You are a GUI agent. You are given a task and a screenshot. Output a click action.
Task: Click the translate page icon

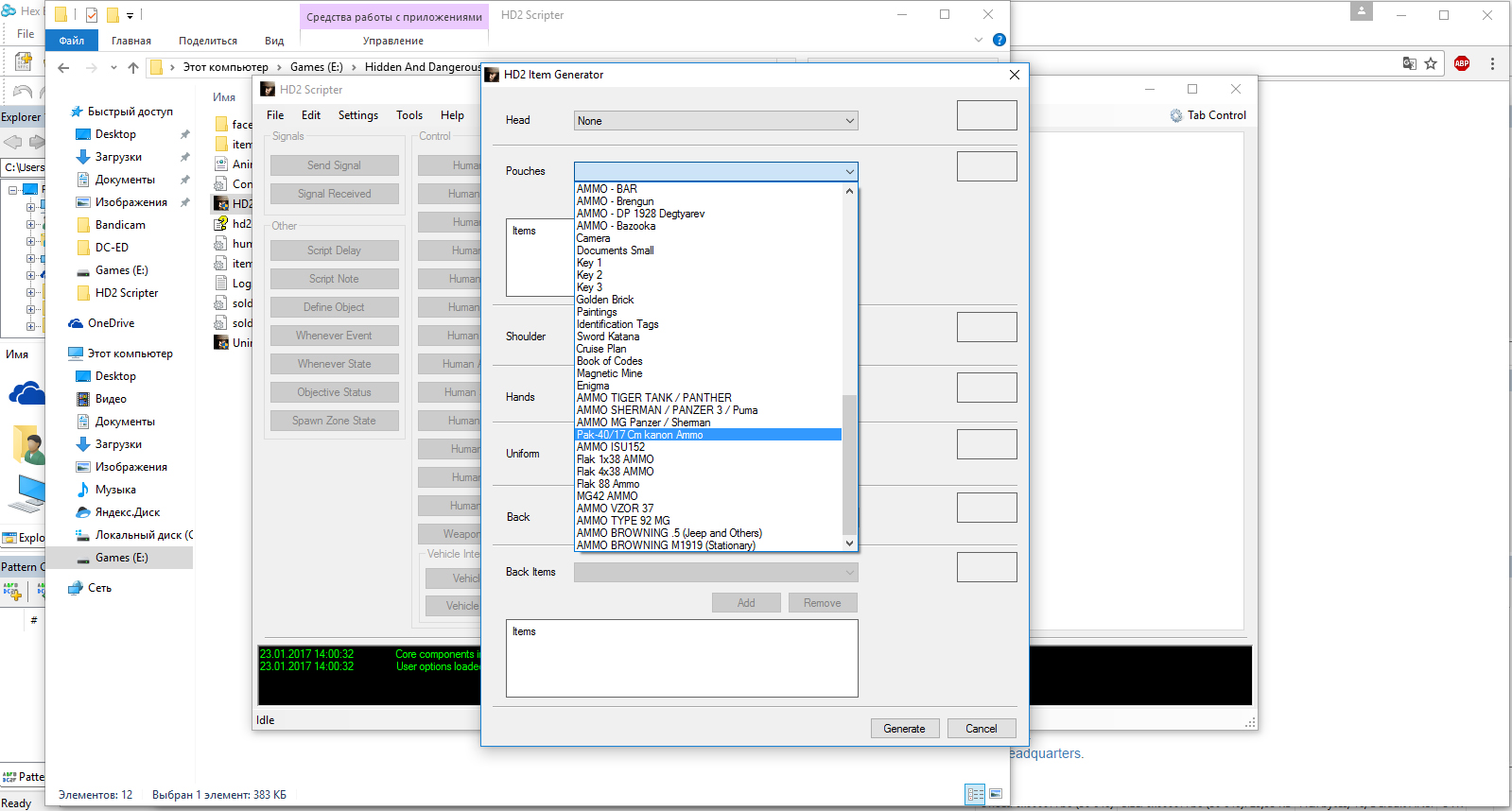(x=1409, y=63)
